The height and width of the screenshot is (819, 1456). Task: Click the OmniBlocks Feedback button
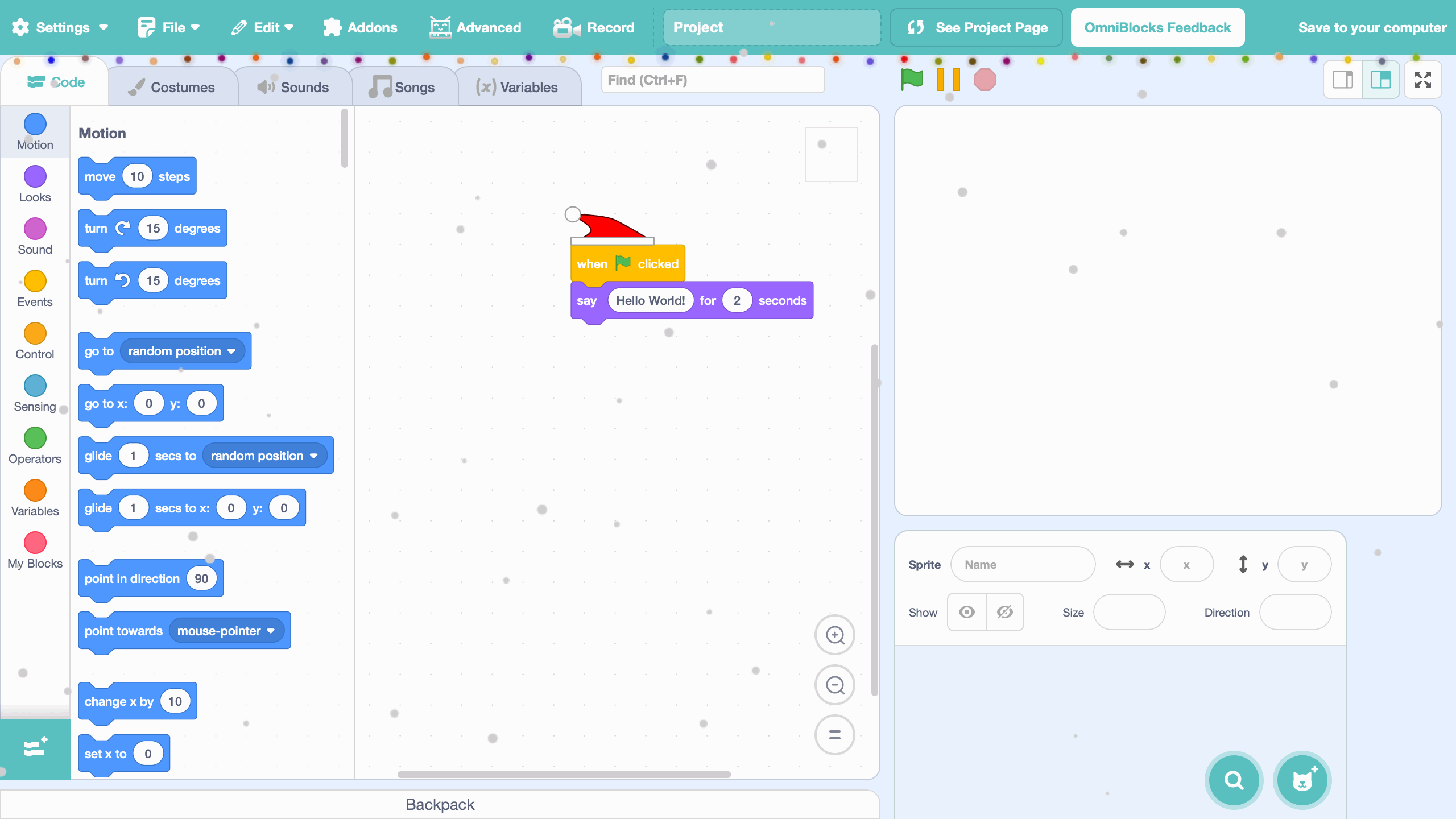(x=1157, y=27)
